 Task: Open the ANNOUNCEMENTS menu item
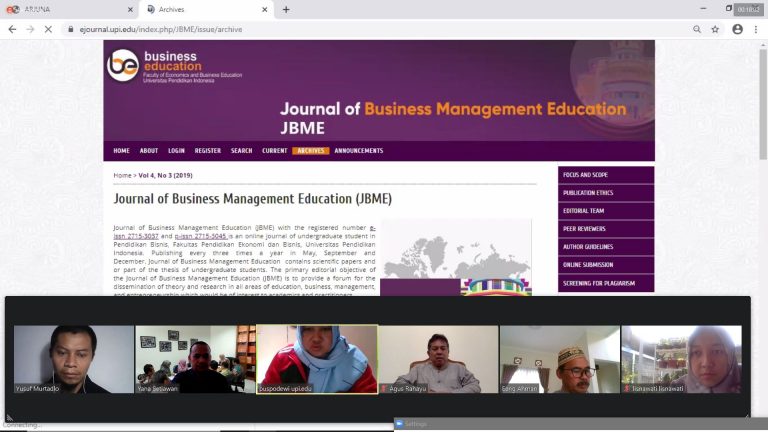[359, 151]
